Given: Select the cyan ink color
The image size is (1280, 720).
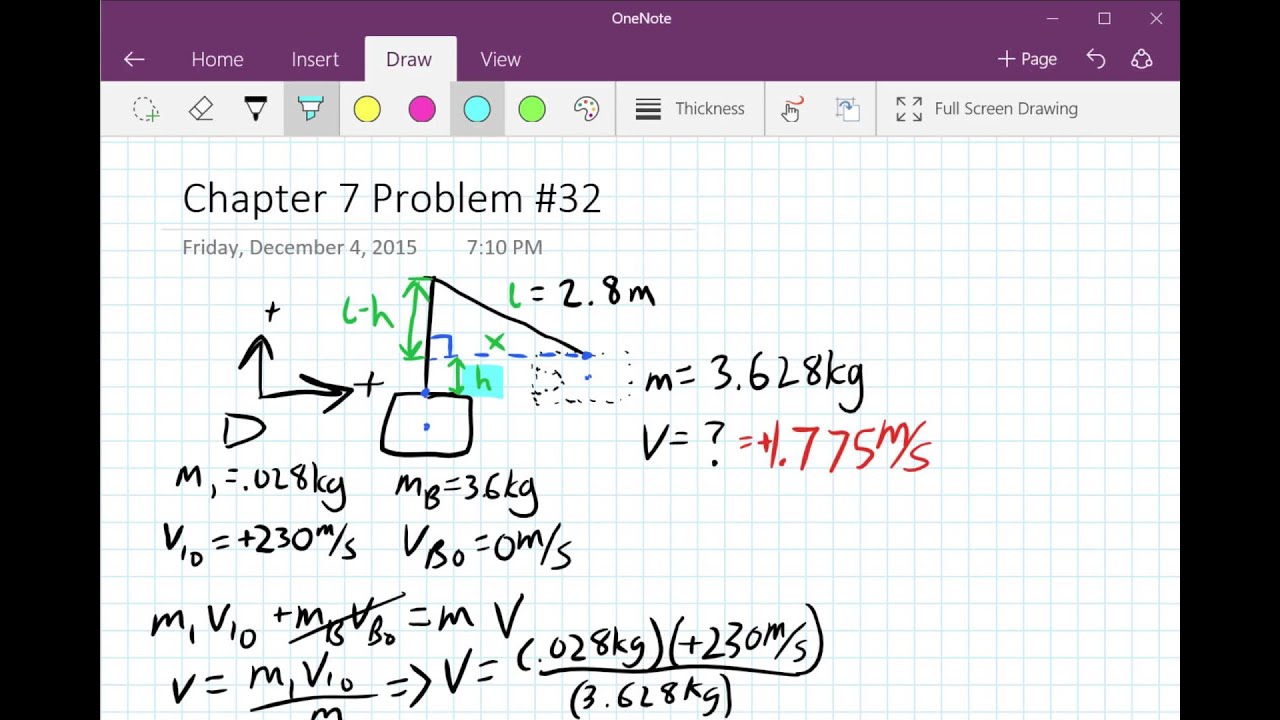Looking at the screenshot, I should pyautogui.click(x=477, y=109).
